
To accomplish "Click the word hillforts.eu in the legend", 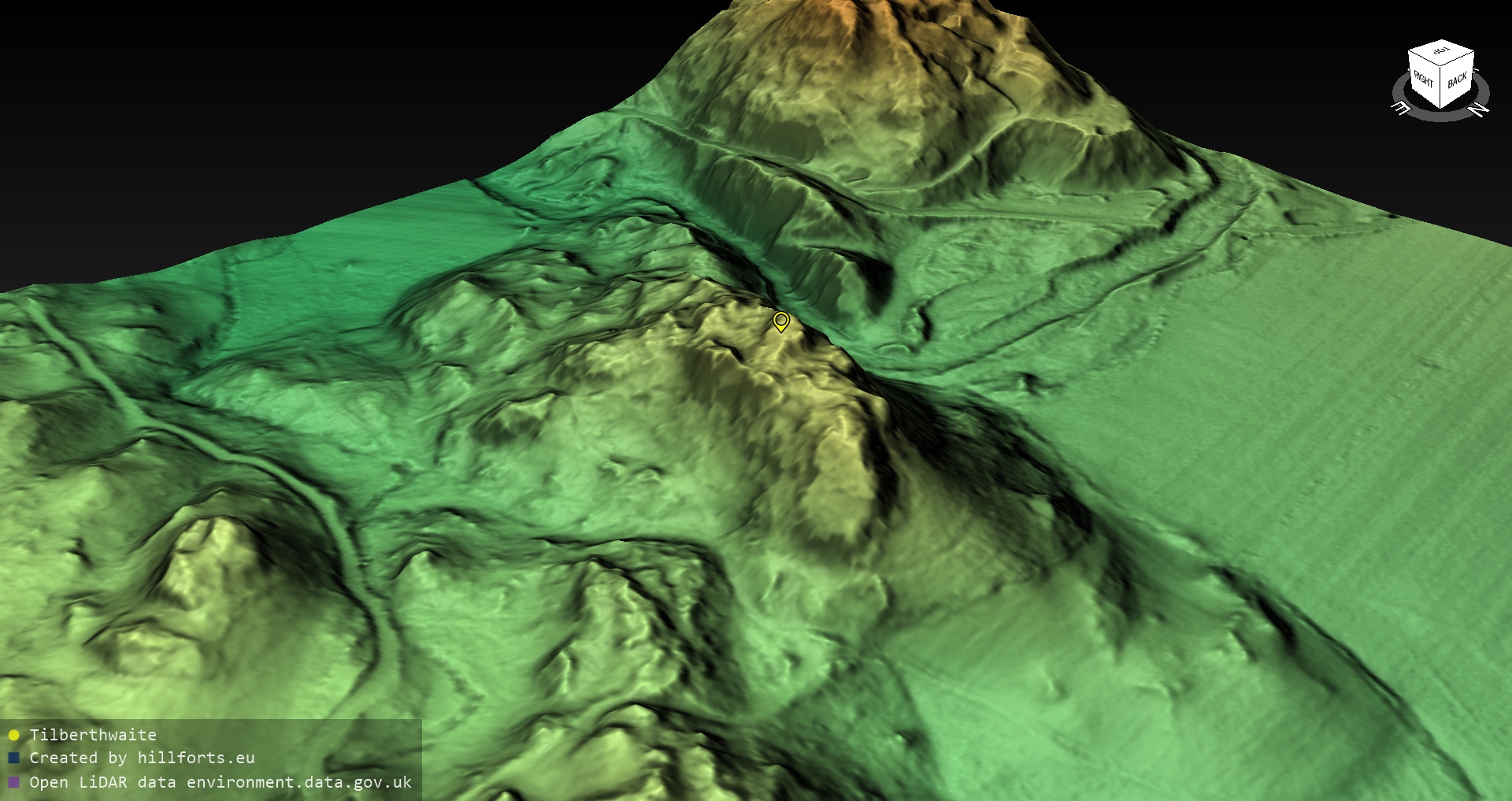I will (195, 758).
